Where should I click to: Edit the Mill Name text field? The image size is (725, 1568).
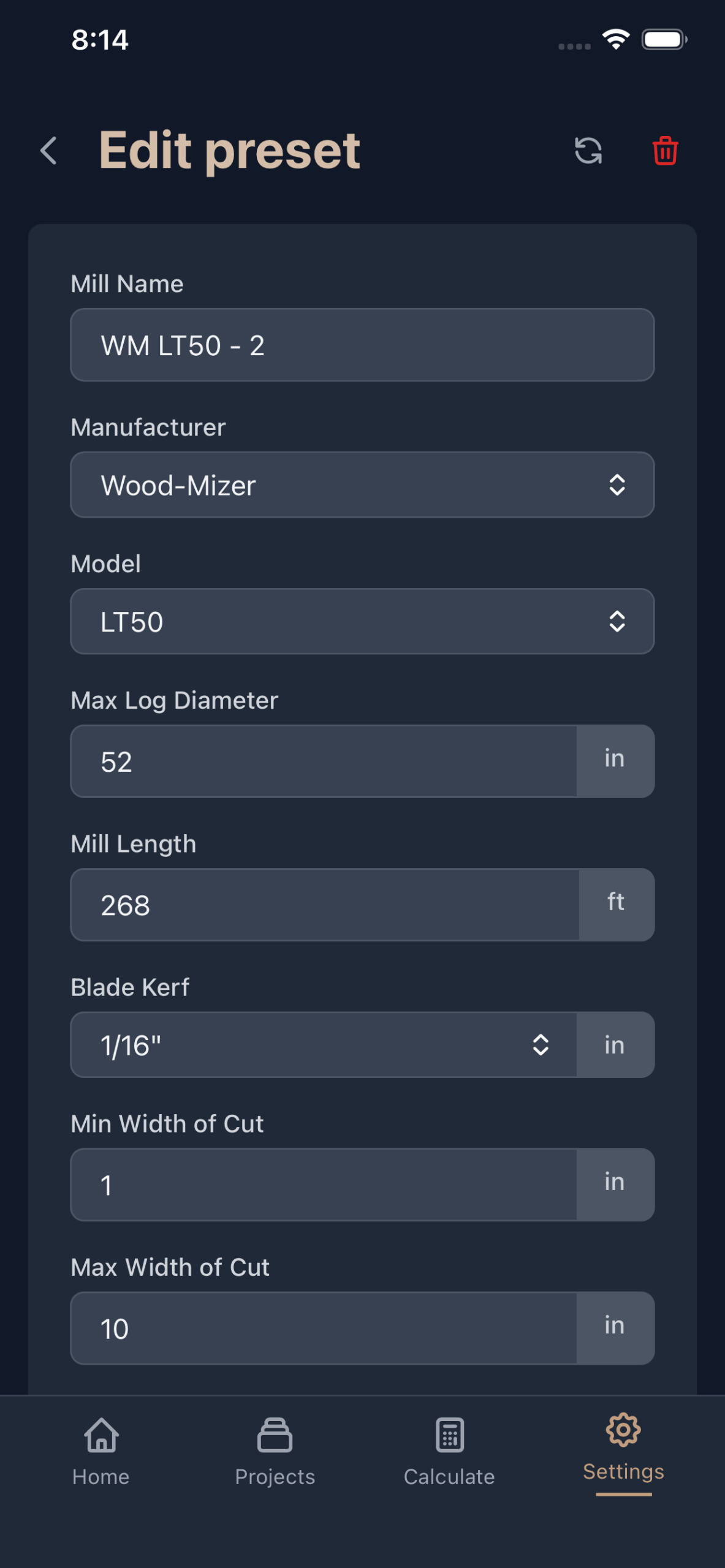[362, 345]
